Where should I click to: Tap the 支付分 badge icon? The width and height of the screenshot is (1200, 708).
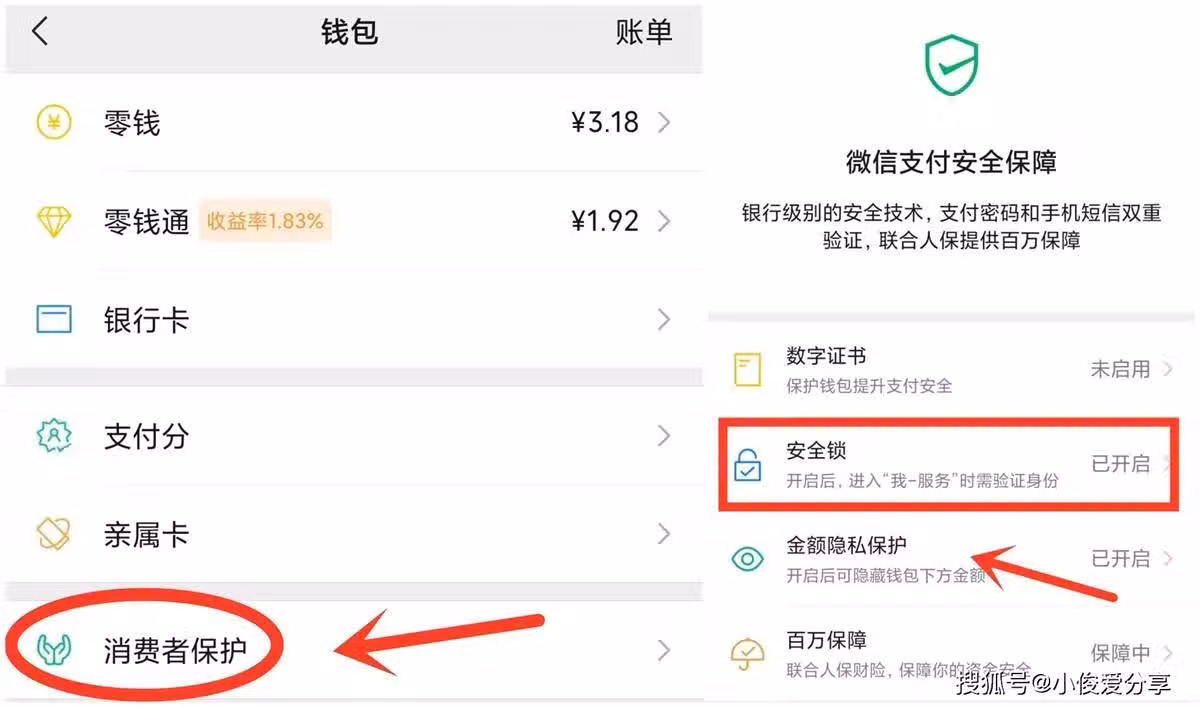(54, 437)
